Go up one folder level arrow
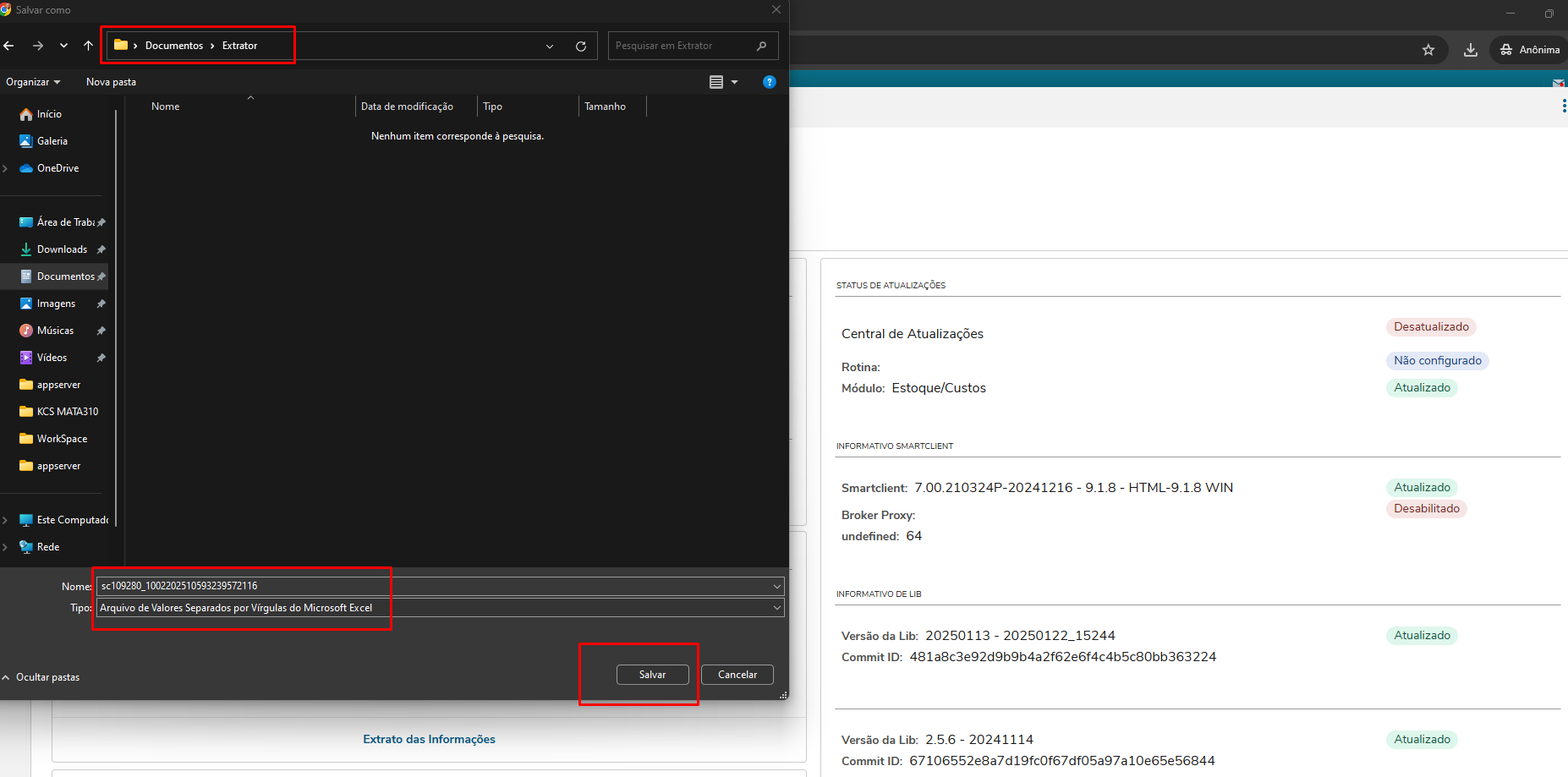Image resolution: width=1568 pixels, height=777 pixels. click(88, 46)
